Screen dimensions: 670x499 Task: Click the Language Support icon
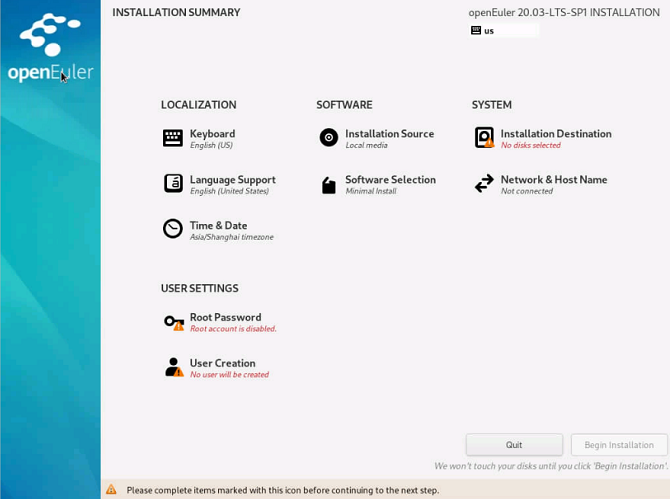tap(173, 184)
